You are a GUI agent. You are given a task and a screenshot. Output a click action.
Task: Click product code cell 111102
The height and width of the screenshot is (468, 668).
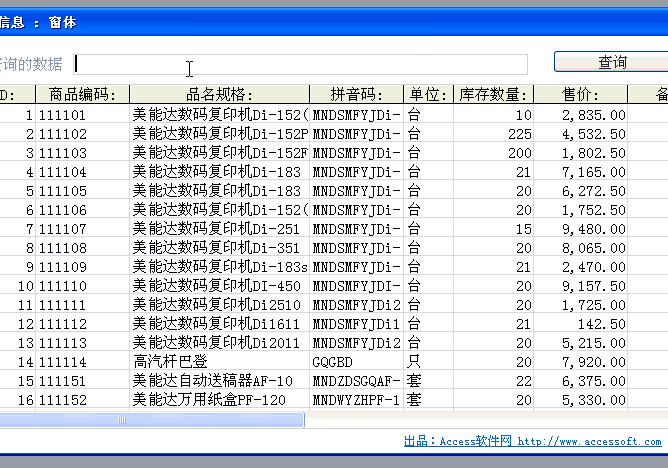(83, 134)
